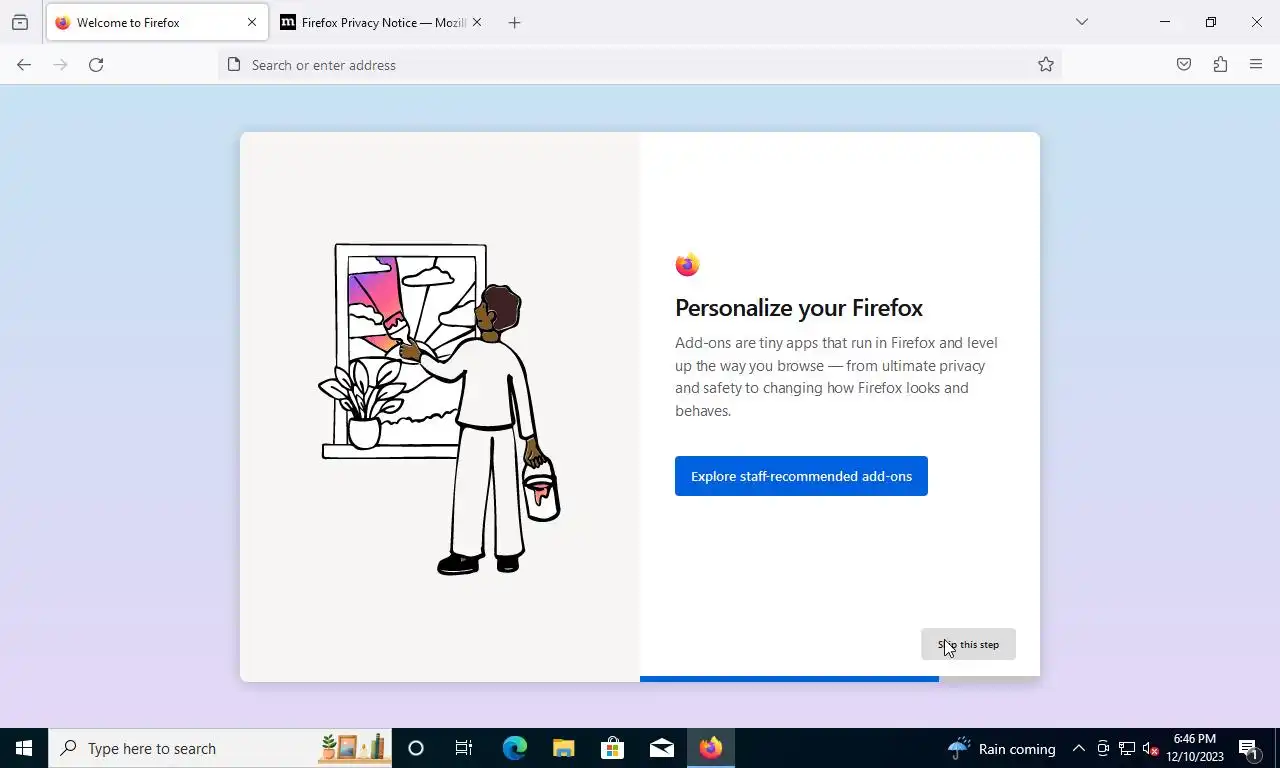The image size is (1280, 768).
Task: Go forward one page
Action: coord(60,65)
